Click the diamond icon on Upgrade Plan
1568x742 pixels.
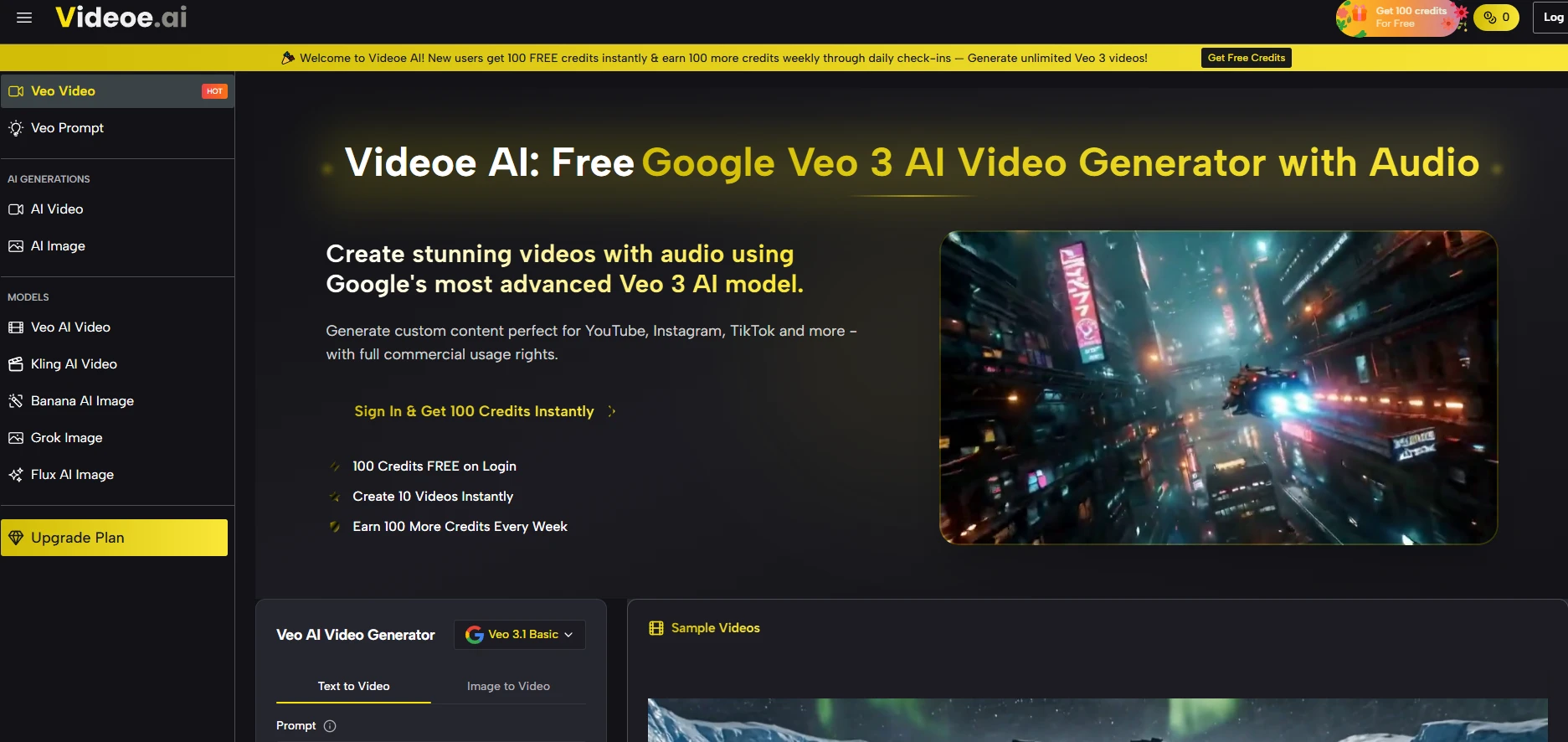(16, 538)
